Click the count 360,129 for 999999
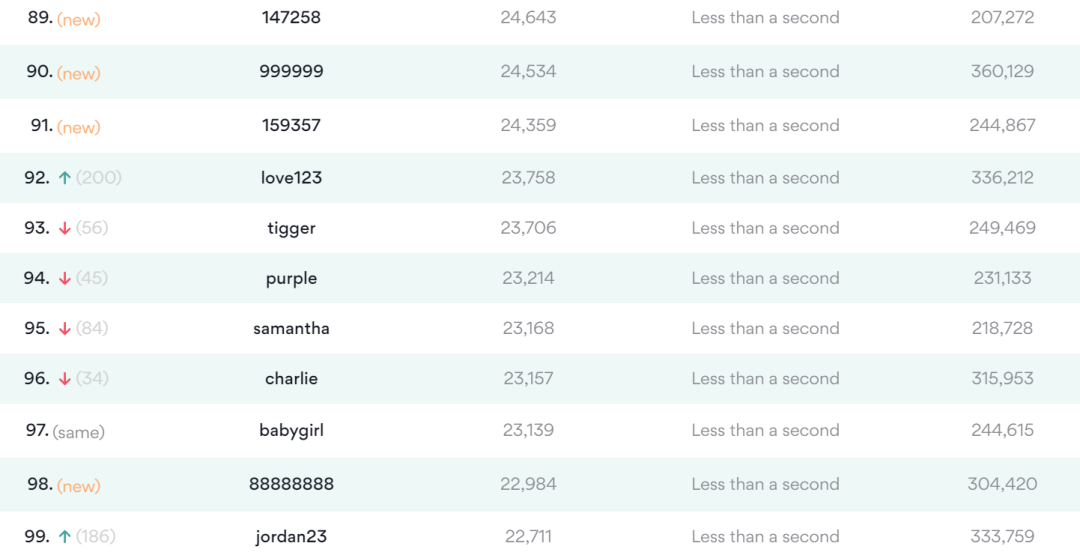The image size is (1080, 558). coord(1002,71)
